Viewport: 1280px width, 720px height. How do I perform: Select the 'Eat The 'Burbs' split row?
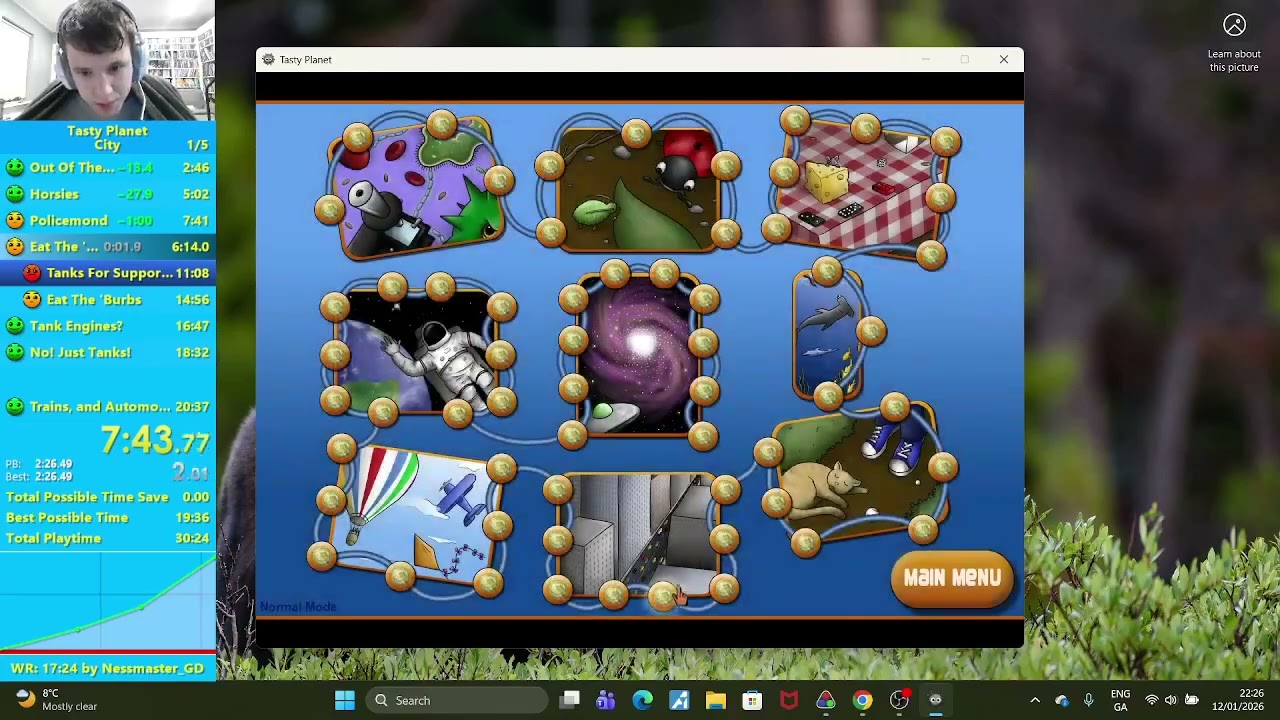107,299
